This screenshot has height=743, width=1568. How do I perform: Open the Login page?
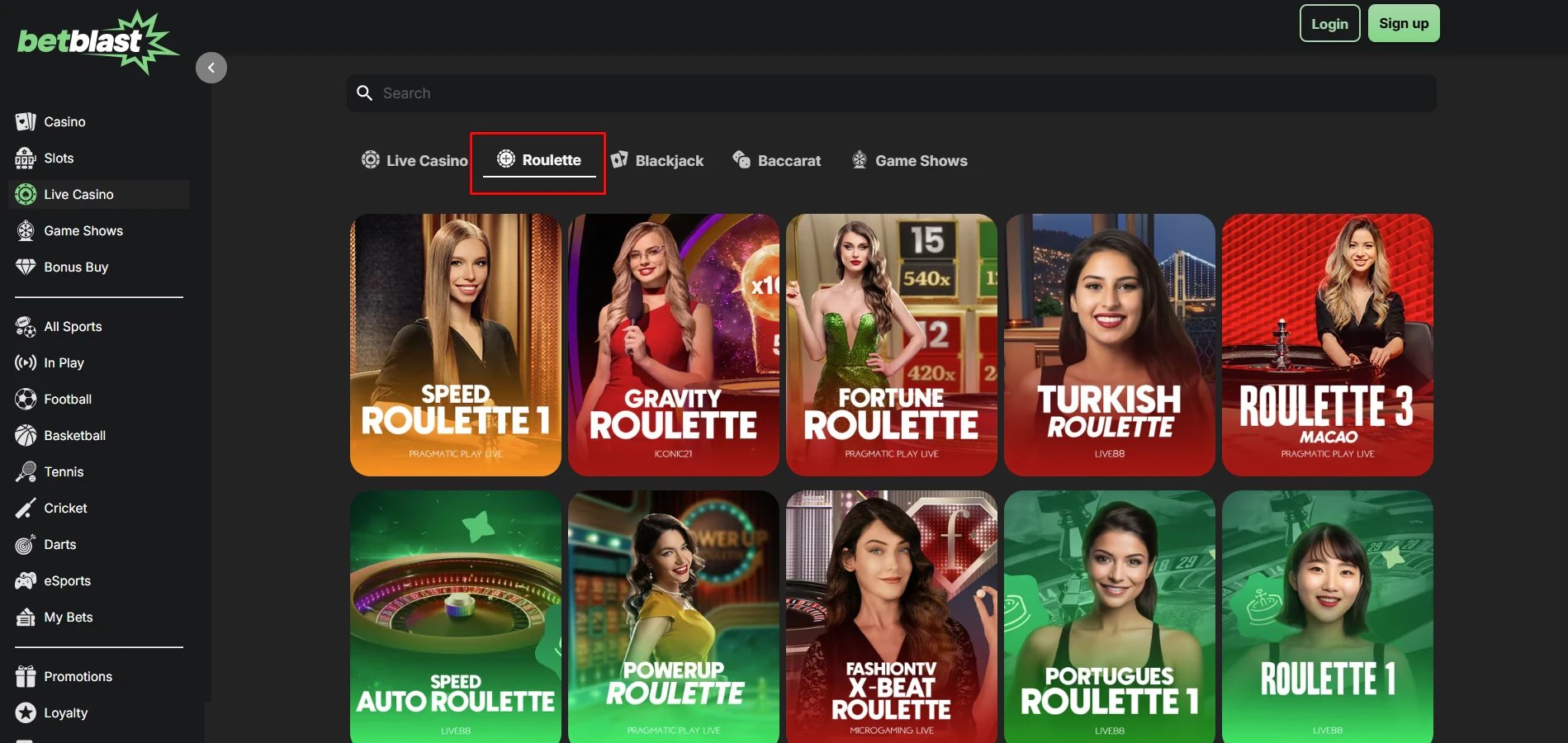[1329, 23]
